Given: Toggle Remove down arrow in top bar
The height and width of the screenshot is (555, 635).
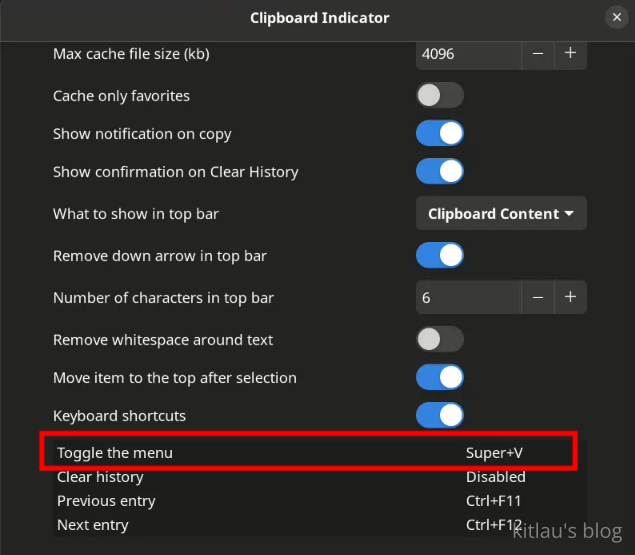Looking at the screenshot, I should point(440,255).
